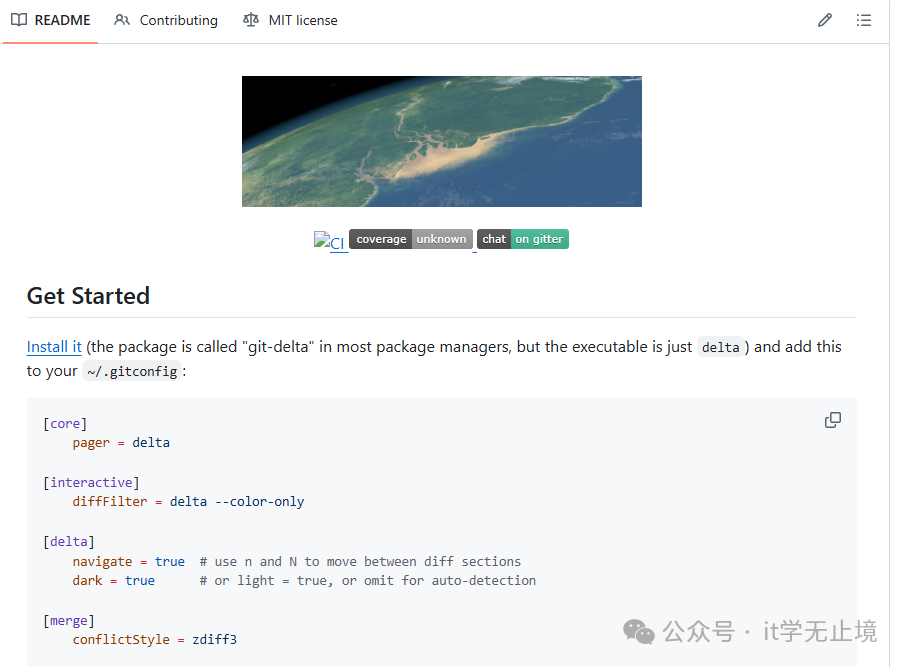Click the book icon beside README
The width and height of the screenshot is (906, 667).
coord(19,20)
